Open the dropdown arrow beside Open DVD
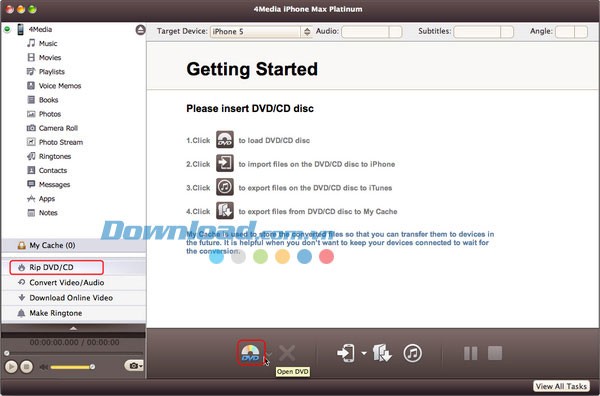 (x=269, y=354)
